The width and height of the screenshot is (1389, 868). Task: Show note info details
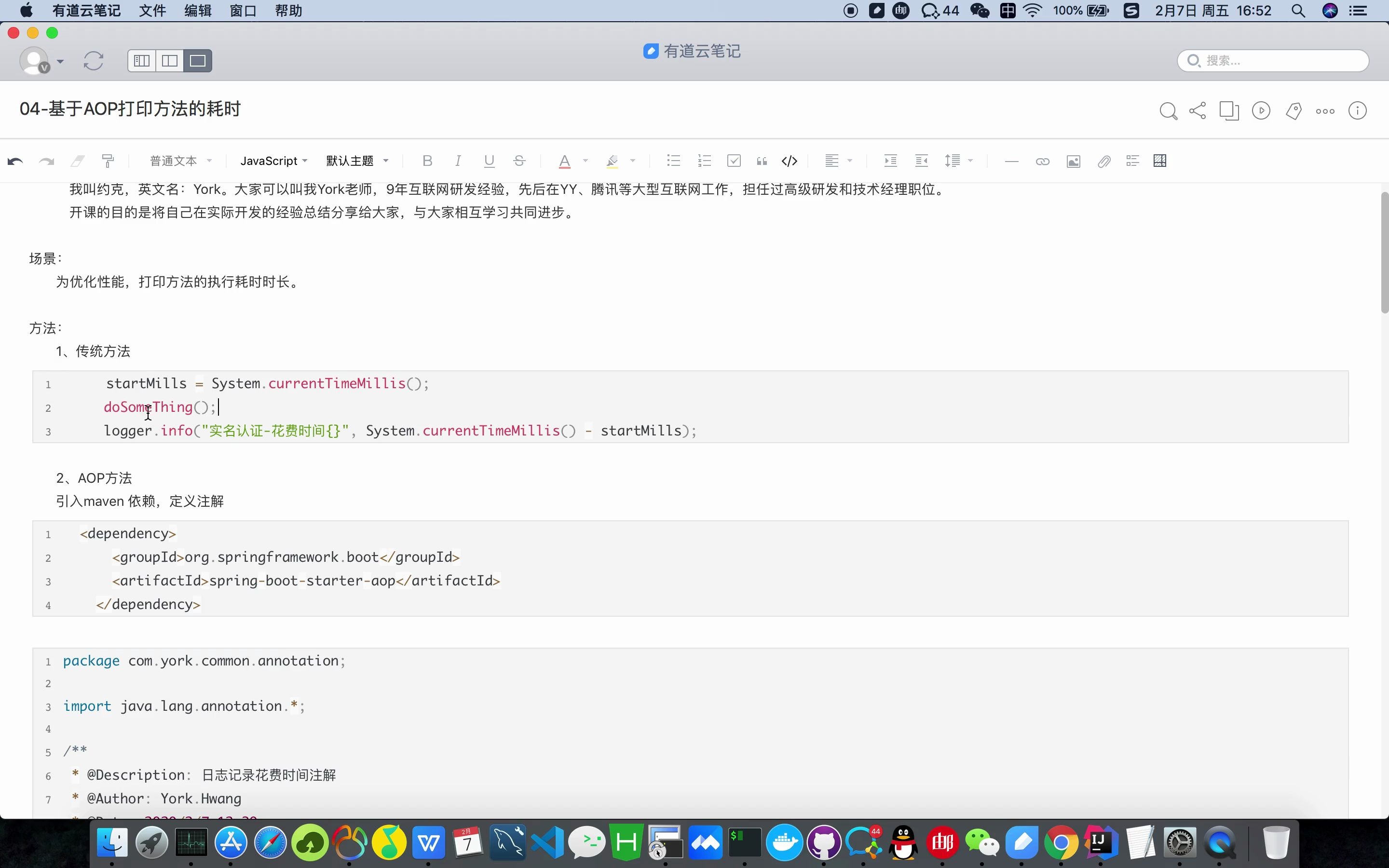click(x=1358, y=111)
